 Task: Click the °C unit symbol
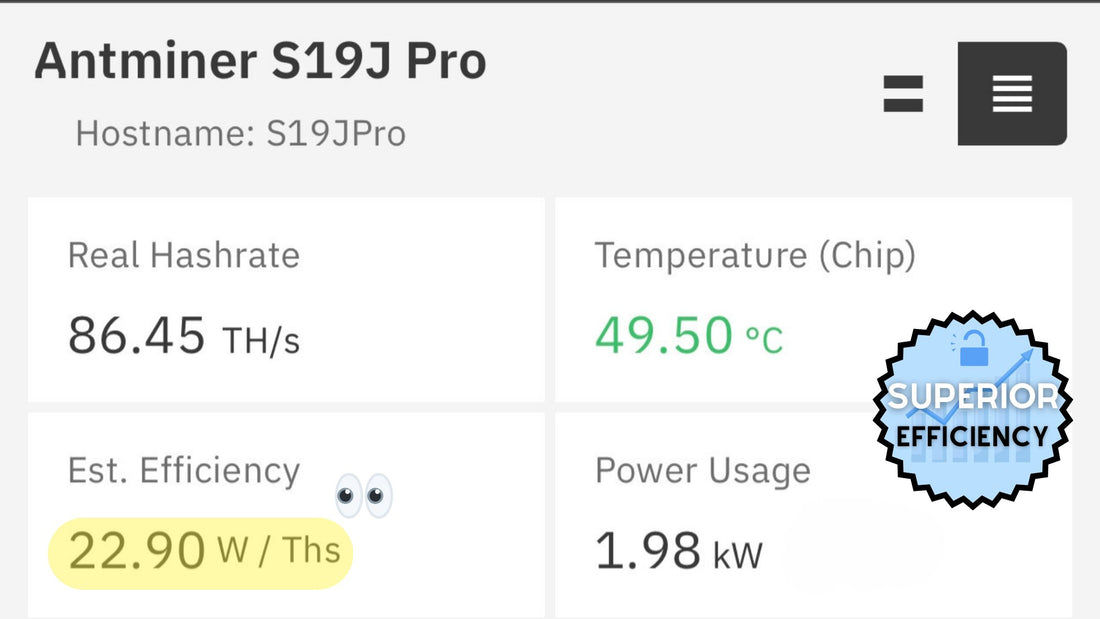(764, 340)
